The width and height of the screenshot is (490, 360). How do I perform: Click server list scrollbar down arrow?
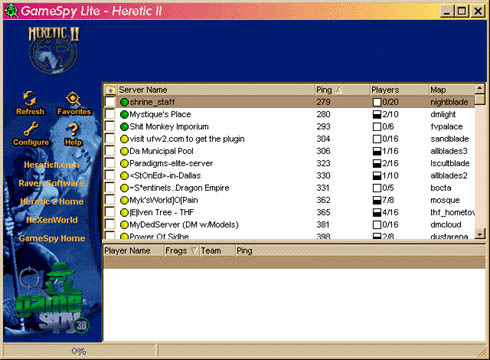(480, 233)
